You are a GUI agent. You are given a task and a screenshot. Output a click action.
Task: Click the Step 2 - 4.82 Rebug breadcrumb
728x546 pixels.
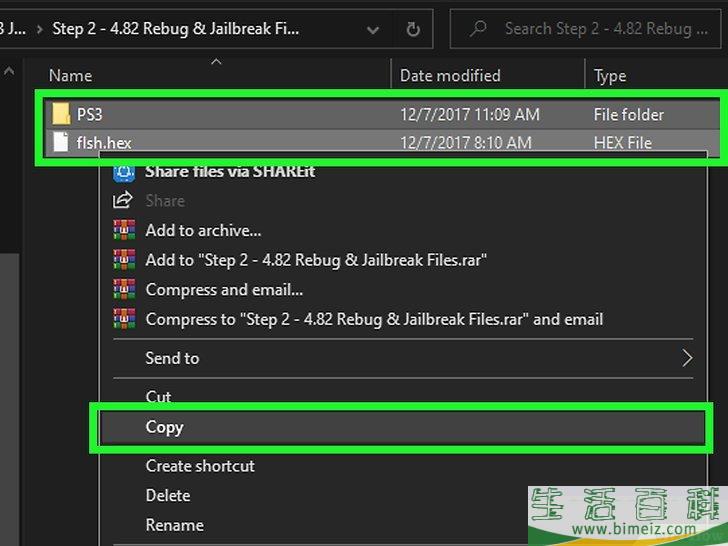click(176, 29)
